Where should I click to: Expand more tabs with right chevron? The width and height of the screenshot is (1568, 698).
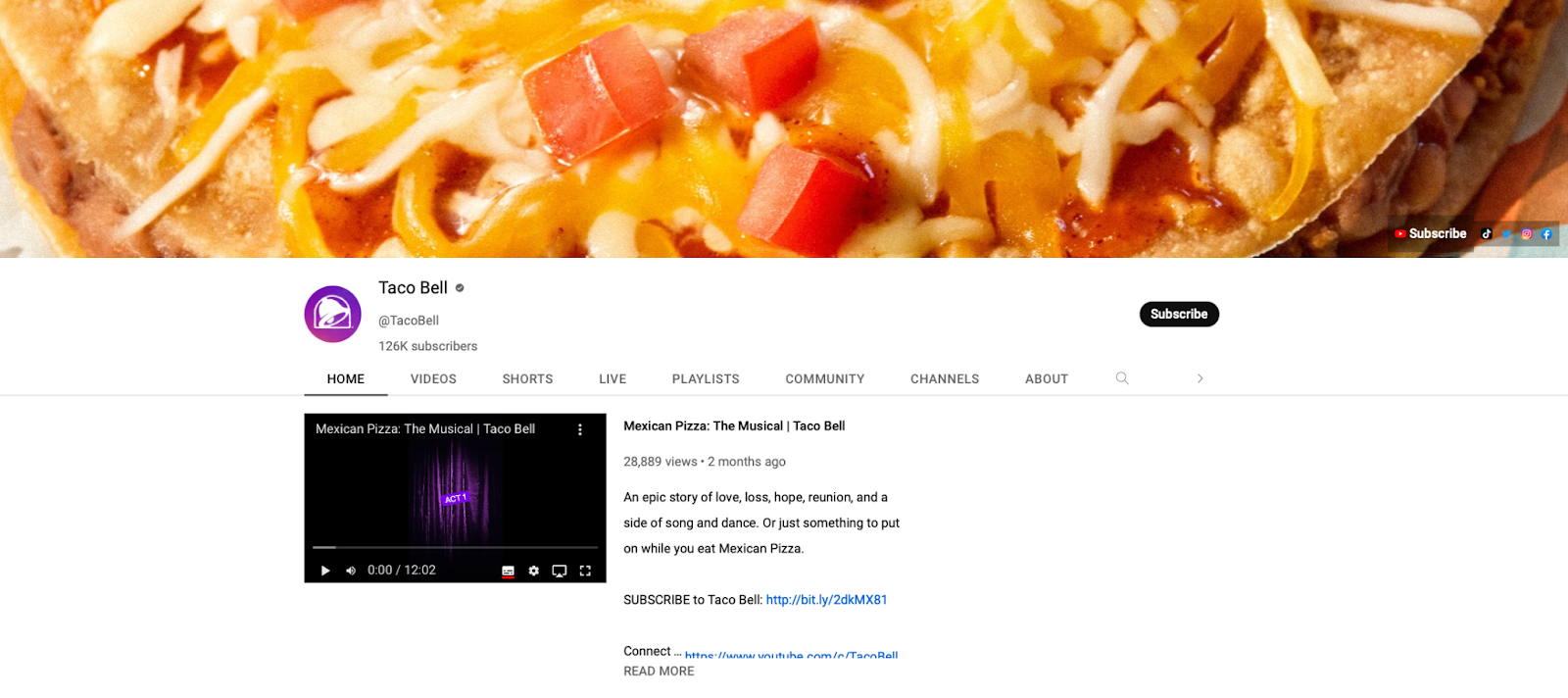(x=1200, y=378)
